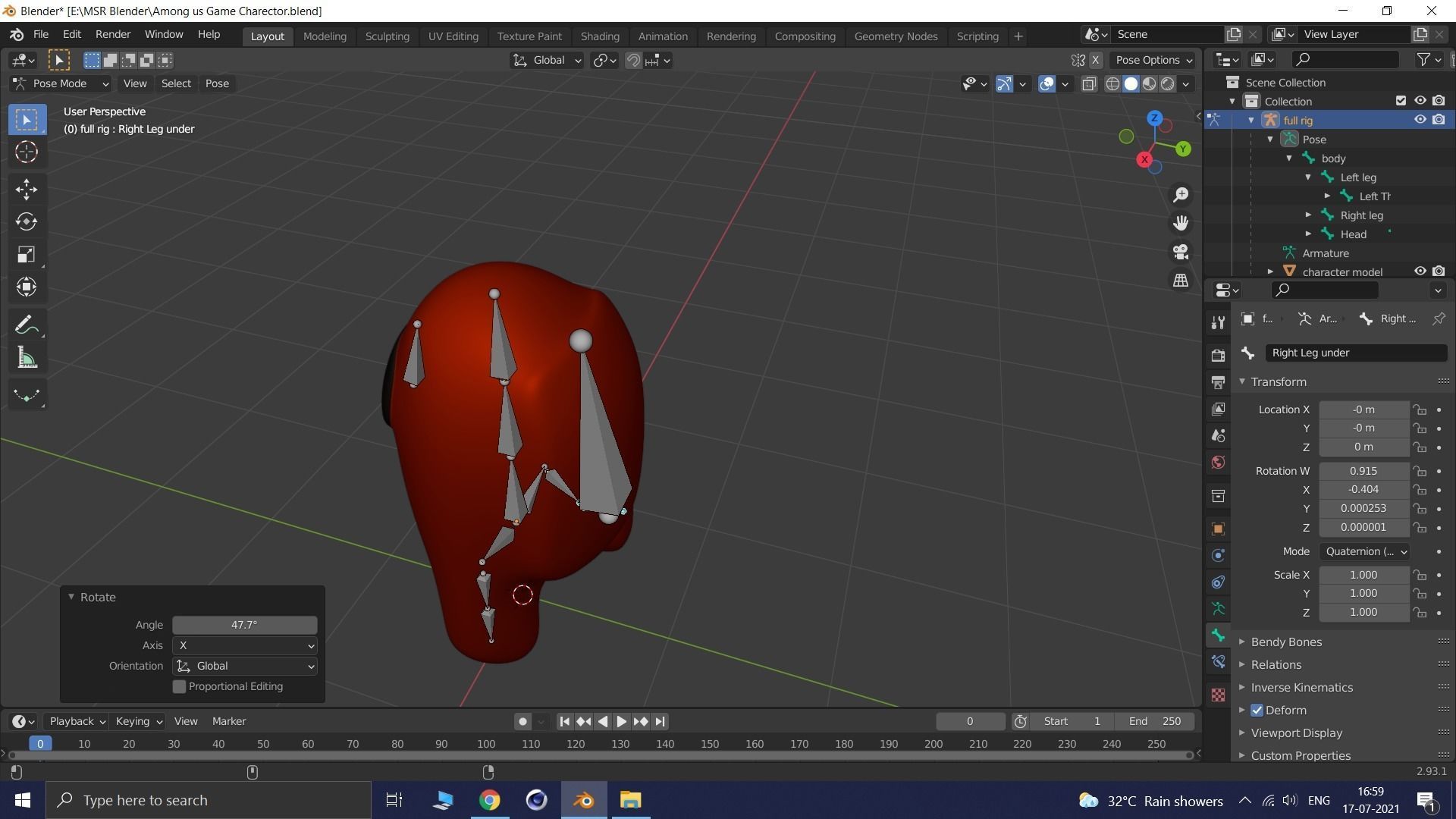This screenshot has height=819, width=1456.
Task: Open the Bone Constraints properties tab
Action: coord(1218,662)
